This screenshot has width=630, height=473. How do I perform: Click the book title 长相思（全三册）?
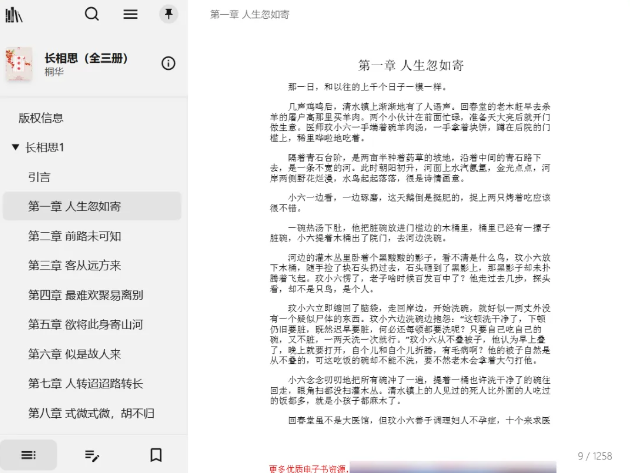point(86,58)
